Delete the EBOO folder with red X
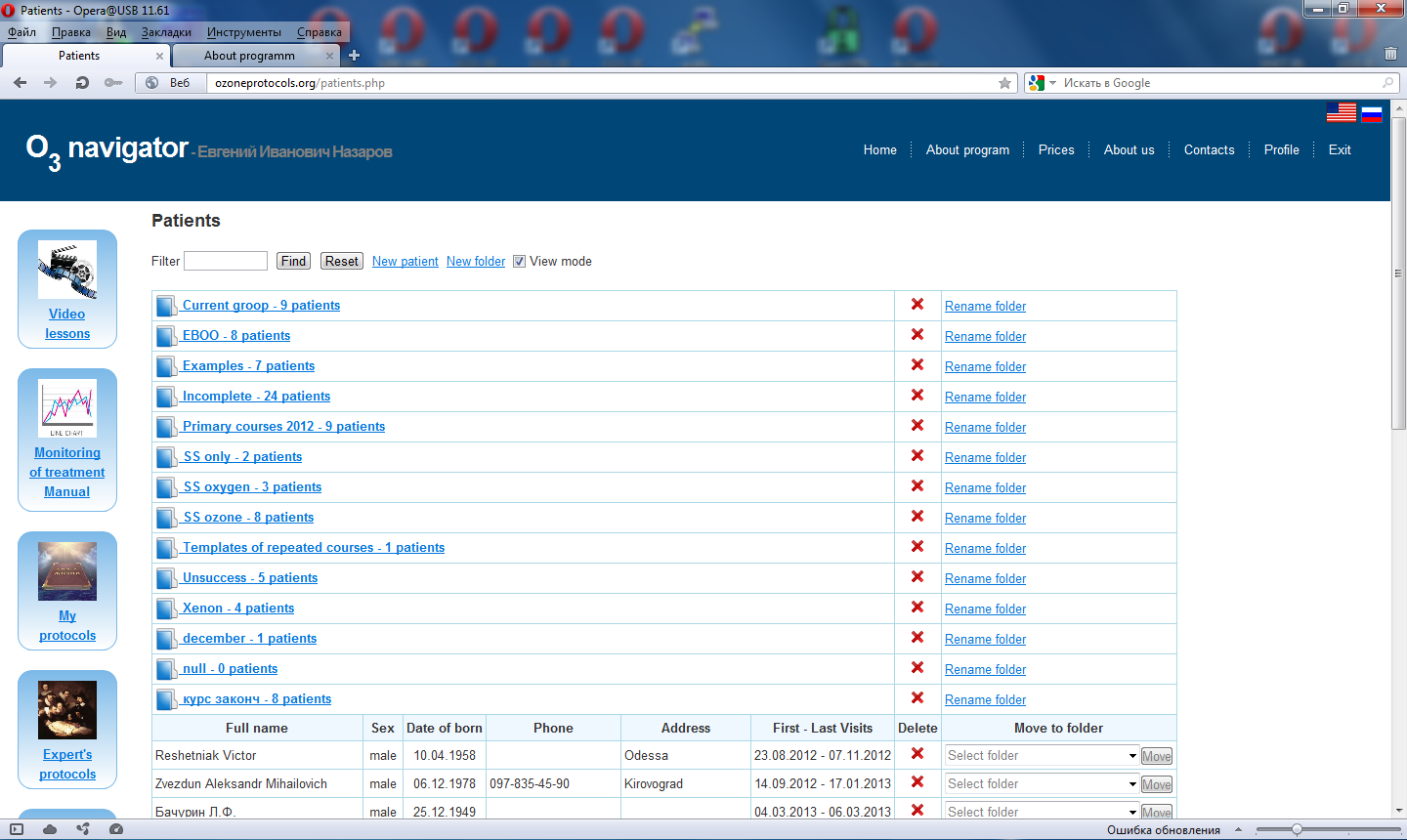1407x840 pixels. click(x=917, y=335)
